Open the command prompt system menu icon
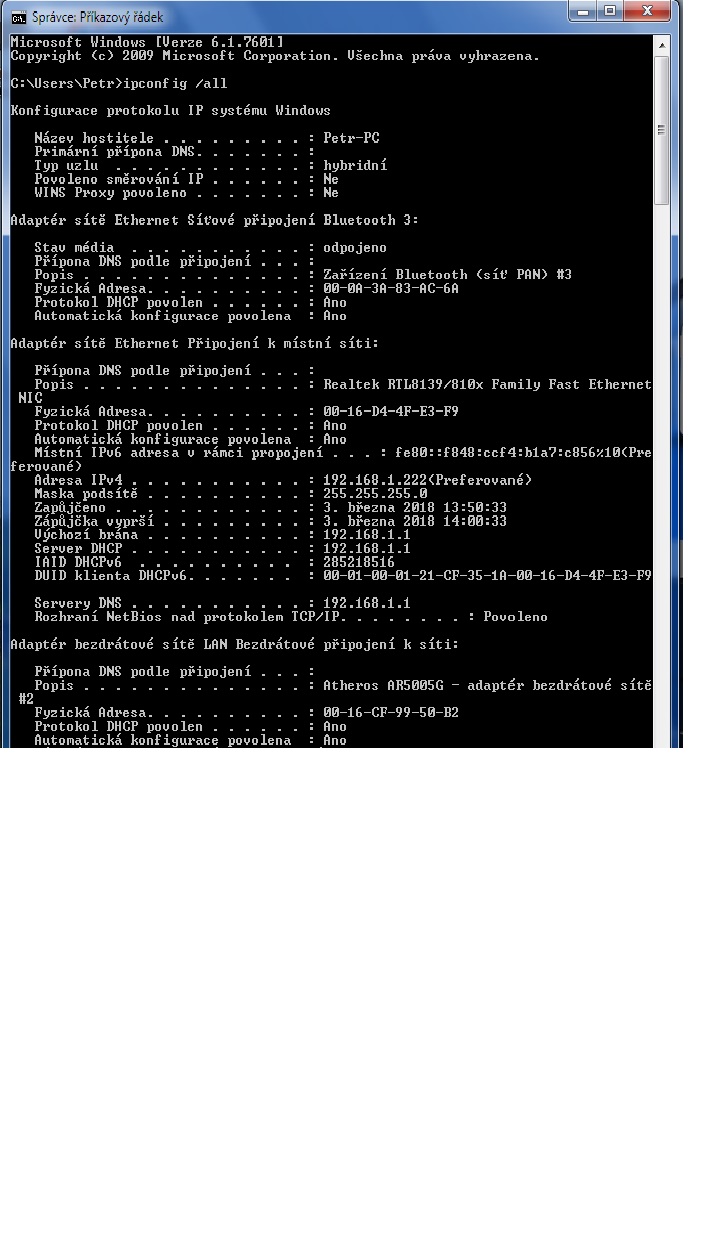Screen dimensions: 701x1248 pos(19,17)
